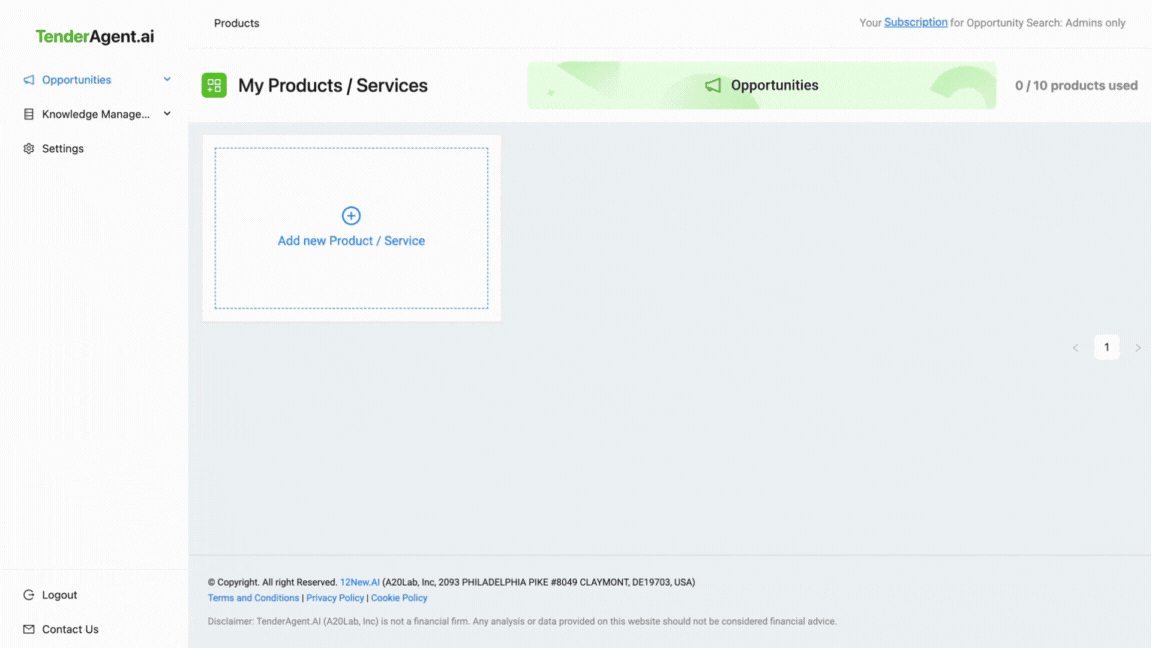Open the Subscription link

915,23
